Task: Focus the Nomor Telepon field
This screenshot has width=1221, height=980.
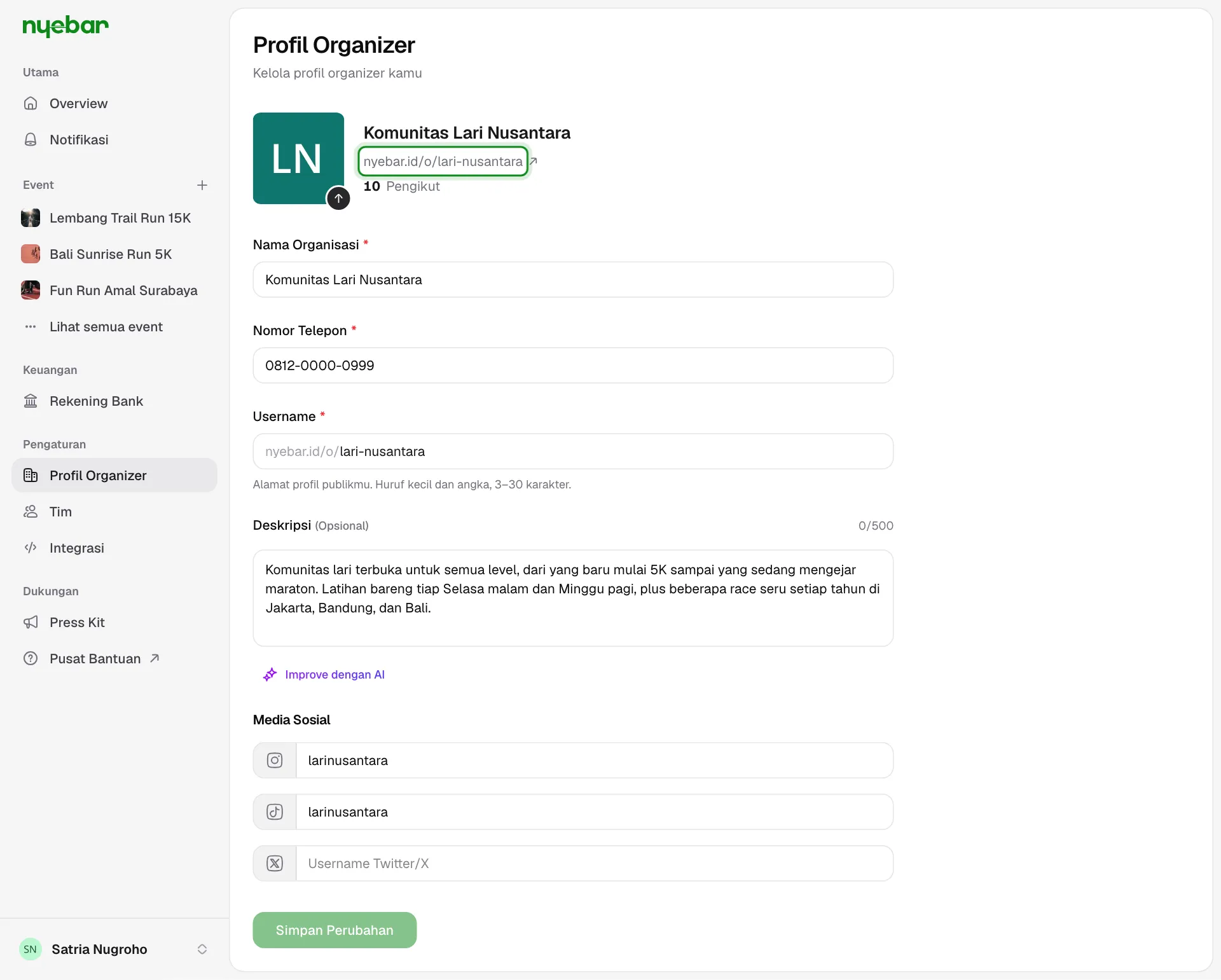Action: 573,366
